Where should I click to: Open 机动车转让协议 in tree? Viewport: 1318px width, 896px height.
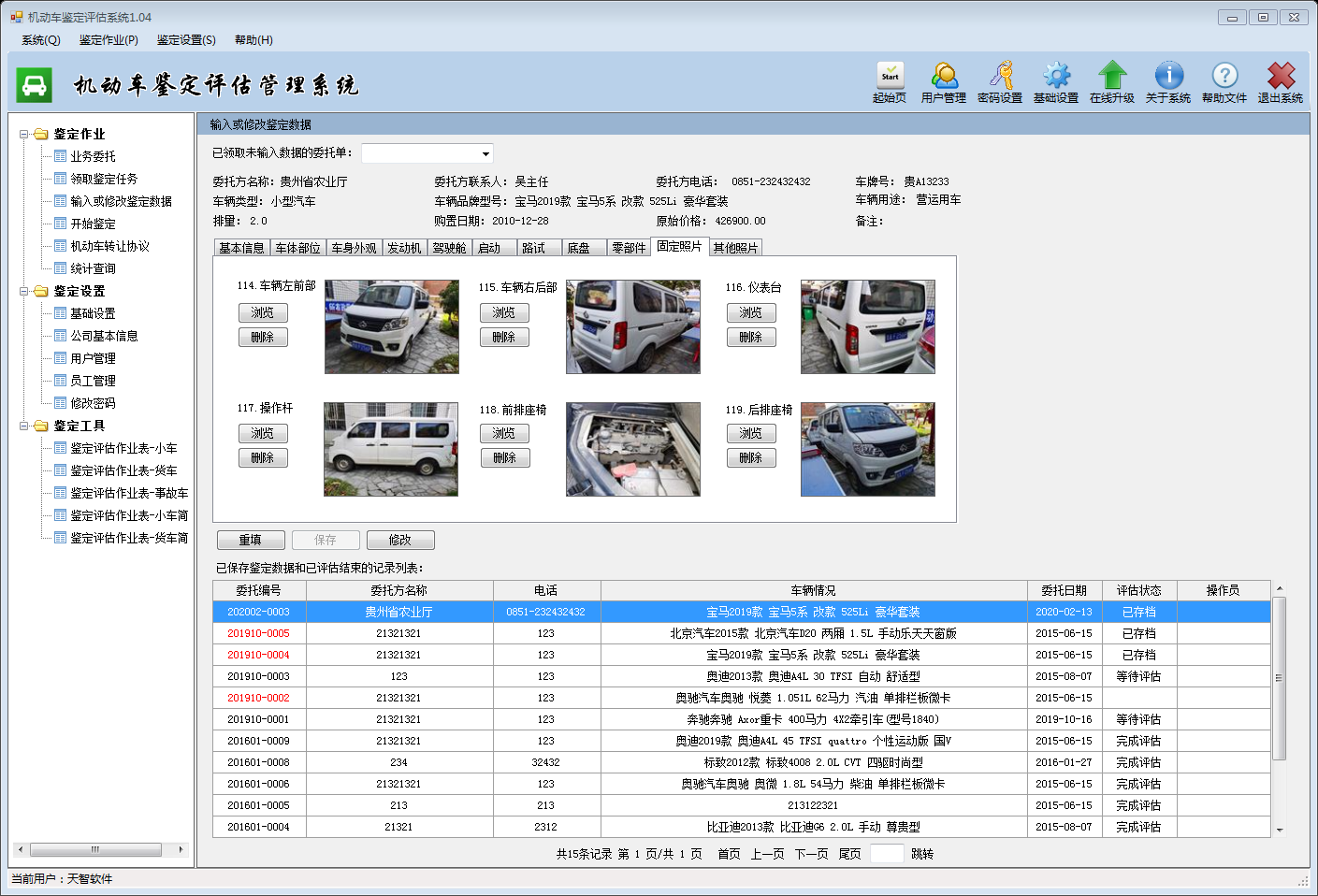pos(109,246)
